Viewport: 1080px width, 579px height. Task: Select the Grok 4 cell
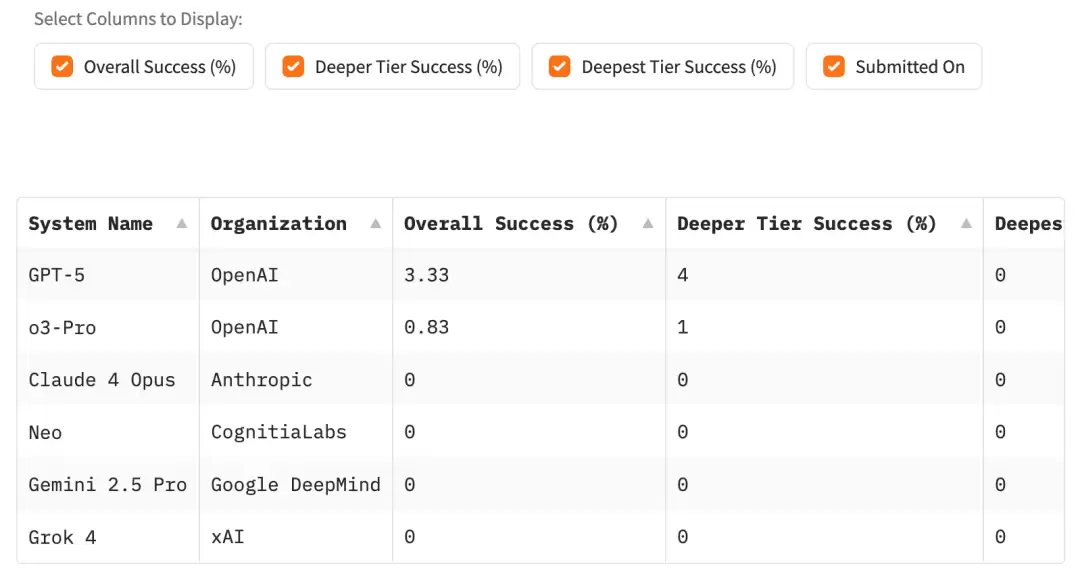point(62,537)
